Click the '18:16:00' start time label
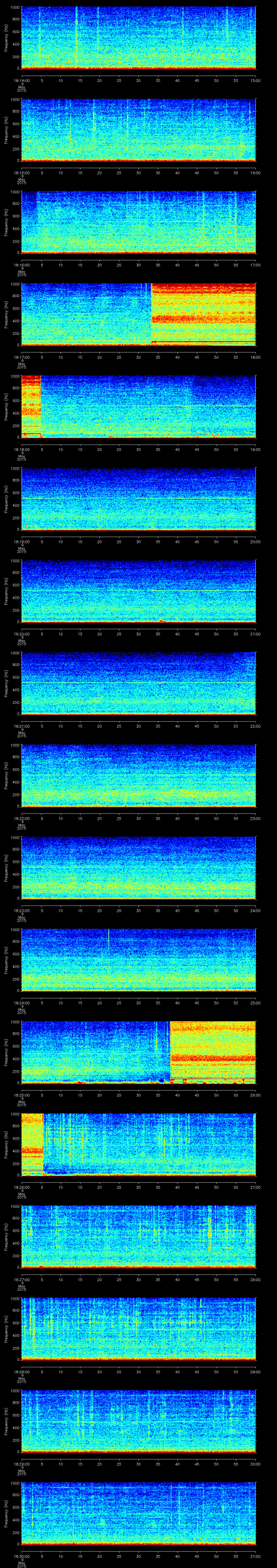 pyautogui.click(x=21, y=265)
